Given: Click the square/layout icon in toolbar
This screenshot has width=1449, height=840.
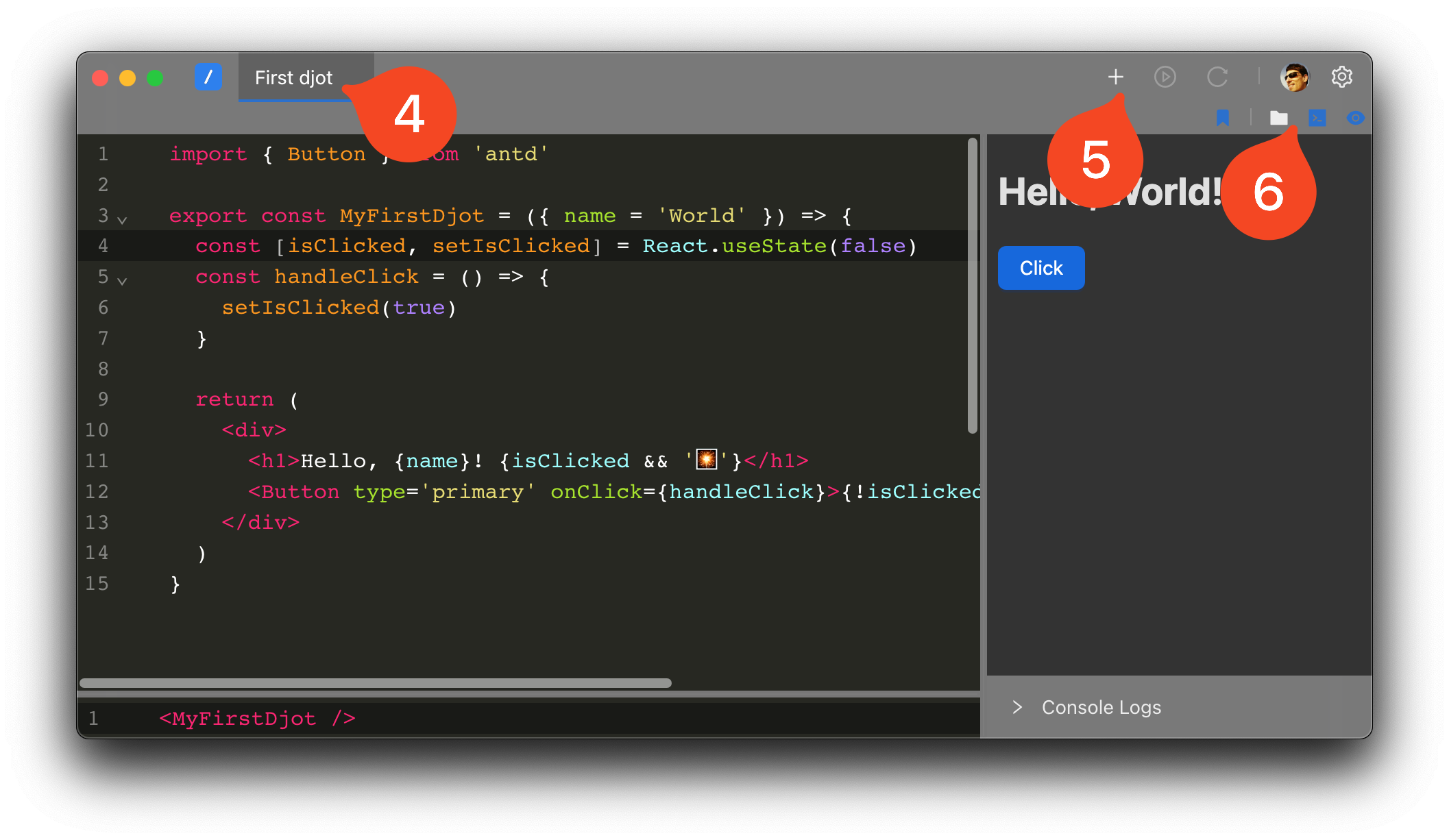Looking at the screenshot, I should pyautogui.click(x=1317, y=118).
